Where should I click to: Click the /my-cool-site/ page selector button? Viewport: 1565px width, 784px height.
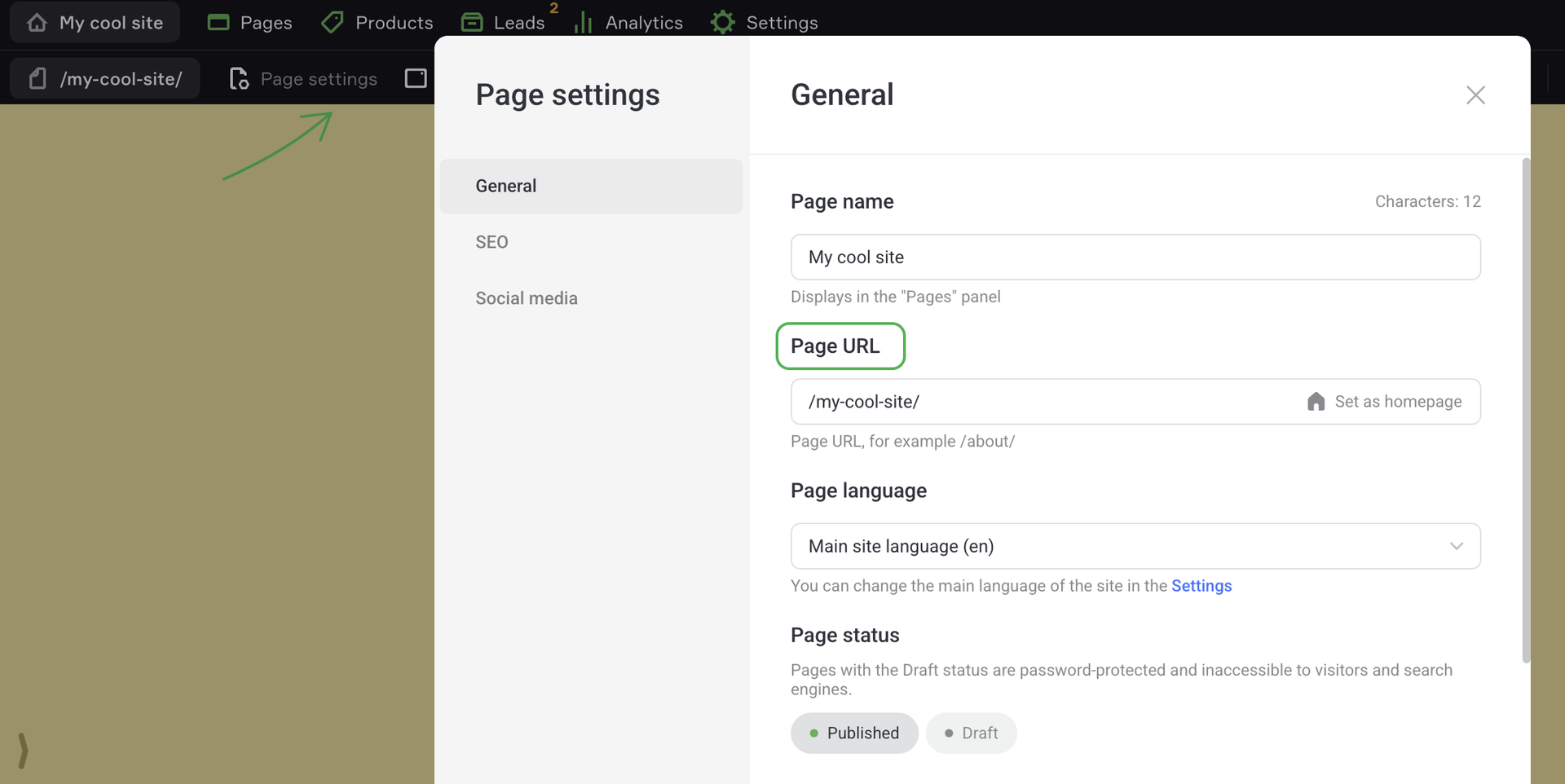coord(105,79)
